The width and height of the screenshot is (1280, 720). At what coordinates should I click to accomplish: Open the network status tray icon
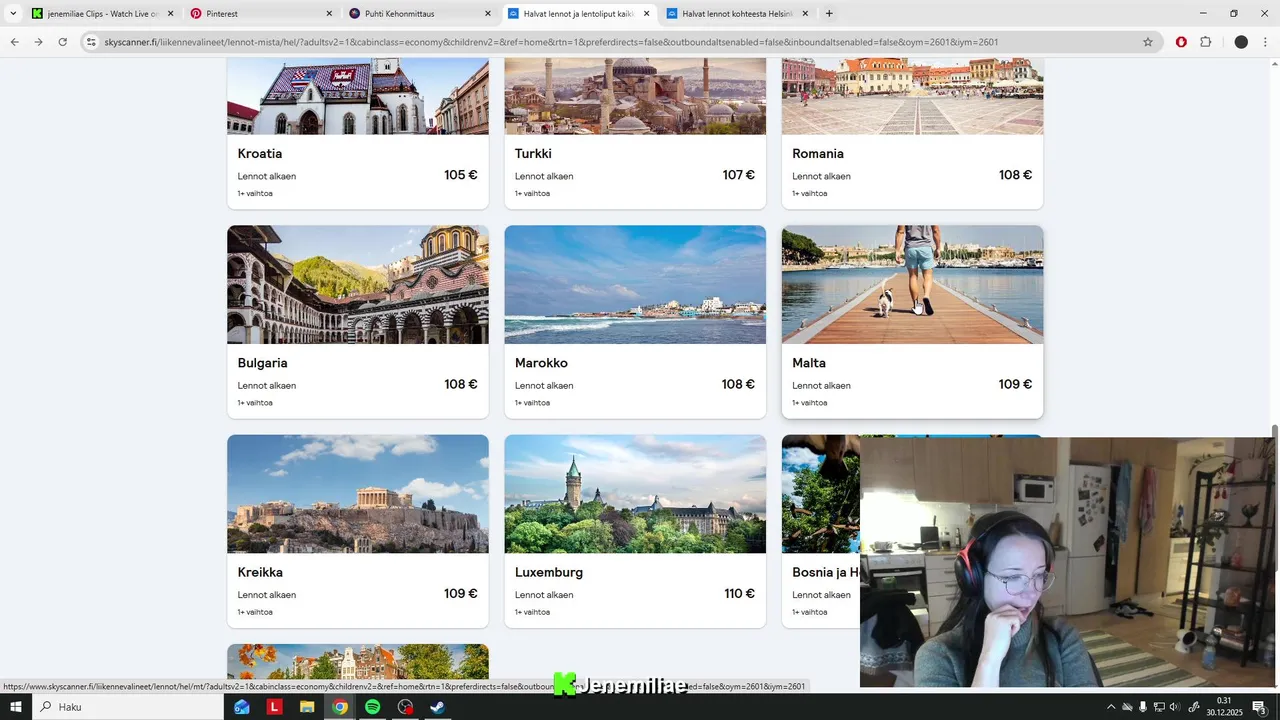(1160, 707)
